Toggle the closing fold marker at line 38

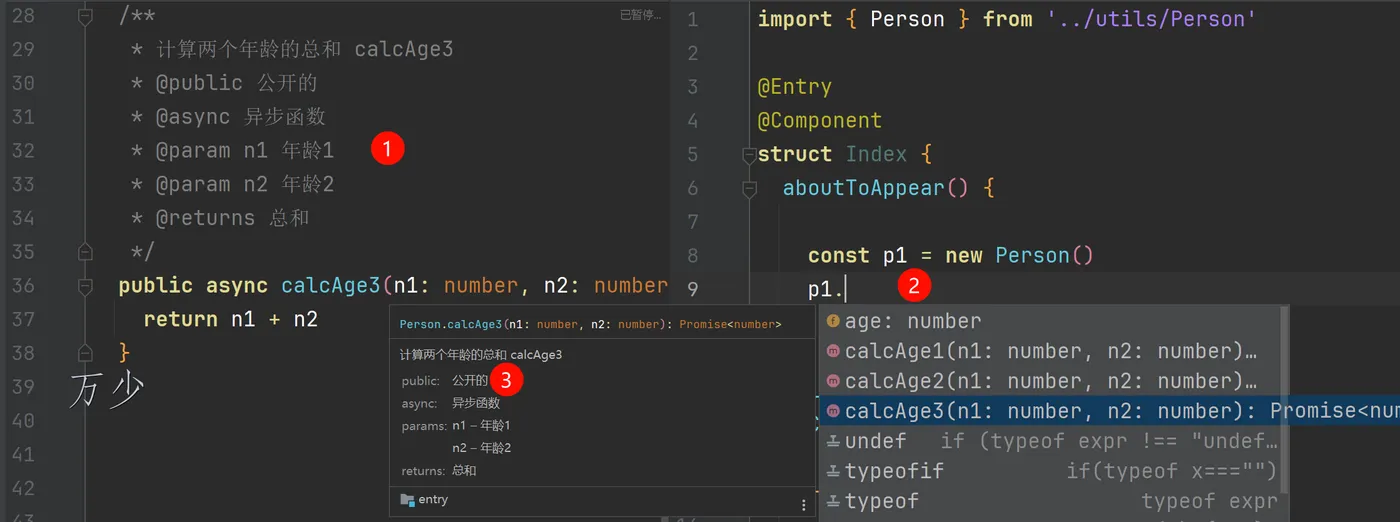click(85, 352)
